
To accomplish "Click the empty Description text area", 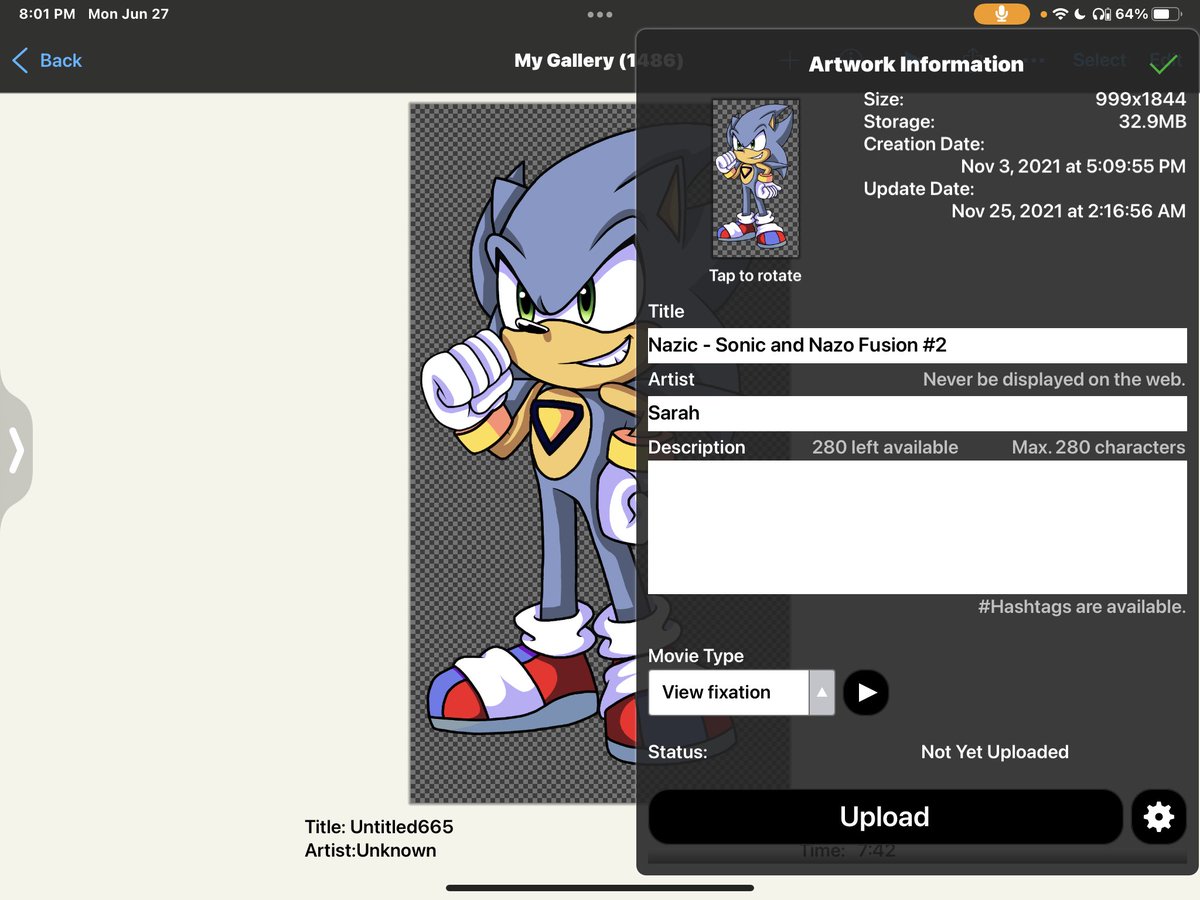I will click(917, 529).
